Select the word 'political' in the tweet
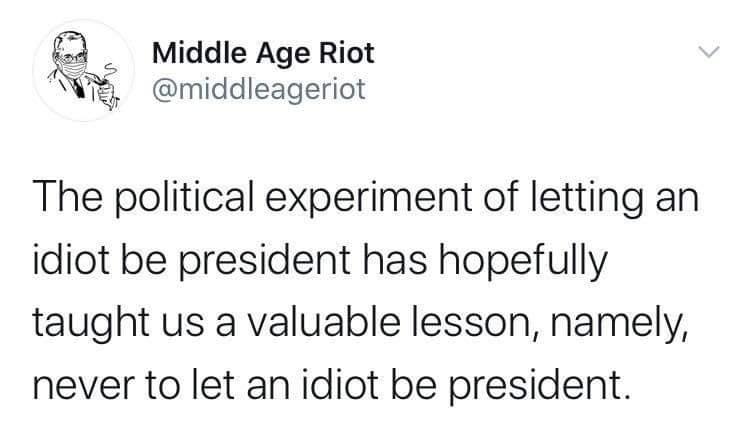Screen dimensions: 749x436 [x=184, y=199]
